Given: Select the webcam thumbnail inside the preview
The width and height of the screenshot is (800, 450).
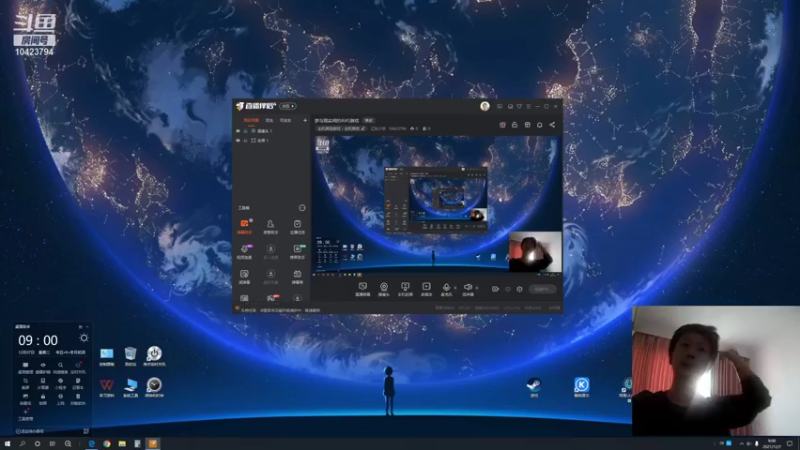Looking at the screenshot, I should click(535, 252).
